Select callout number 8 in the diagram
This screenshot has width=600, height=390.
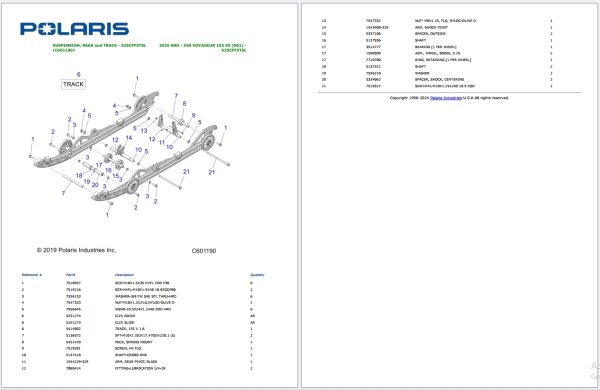point(184,104)
